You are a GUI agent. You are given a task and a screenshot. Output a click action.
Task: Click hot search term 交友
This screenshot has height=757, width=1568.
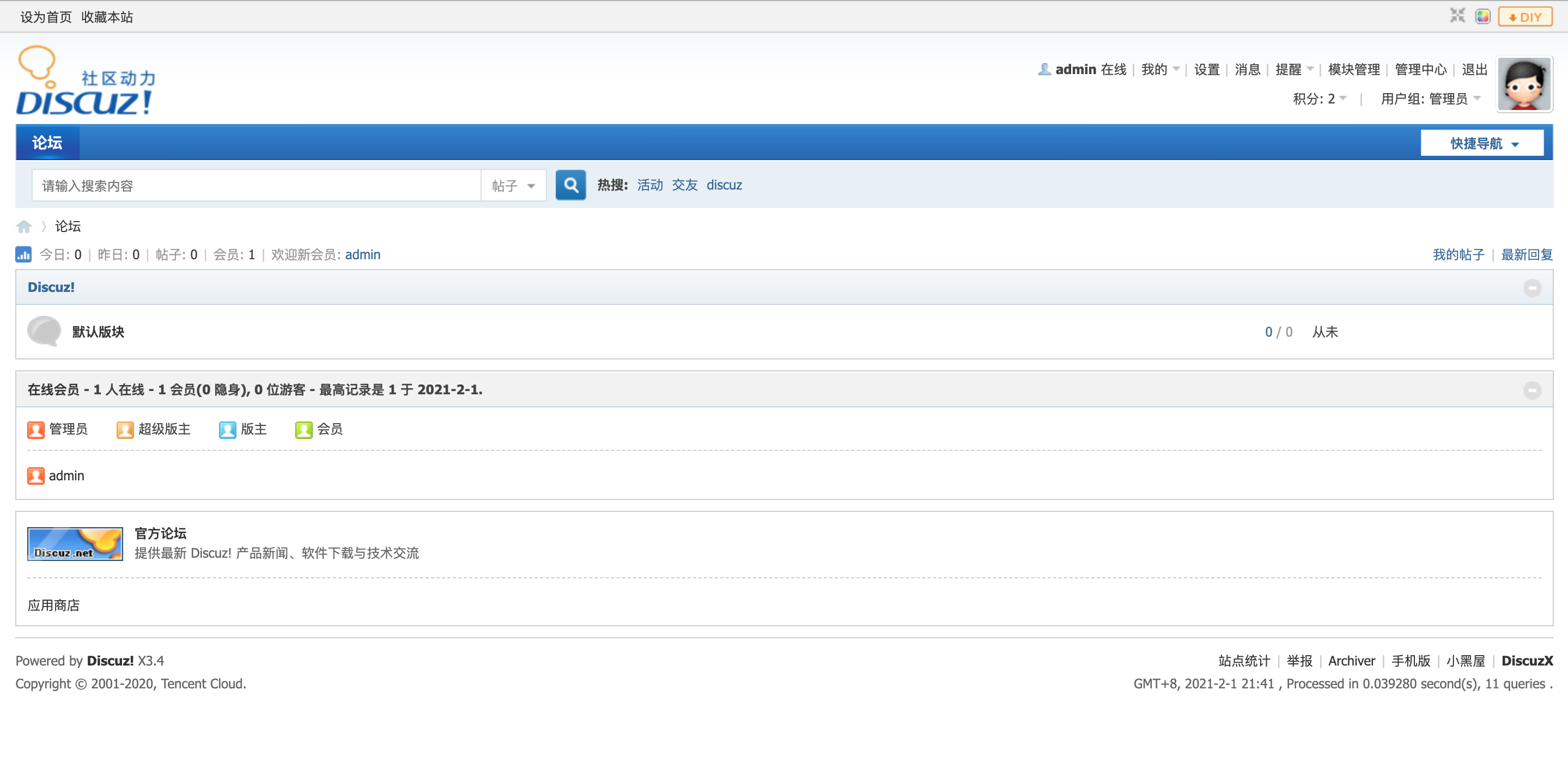(x=684, y=185)
